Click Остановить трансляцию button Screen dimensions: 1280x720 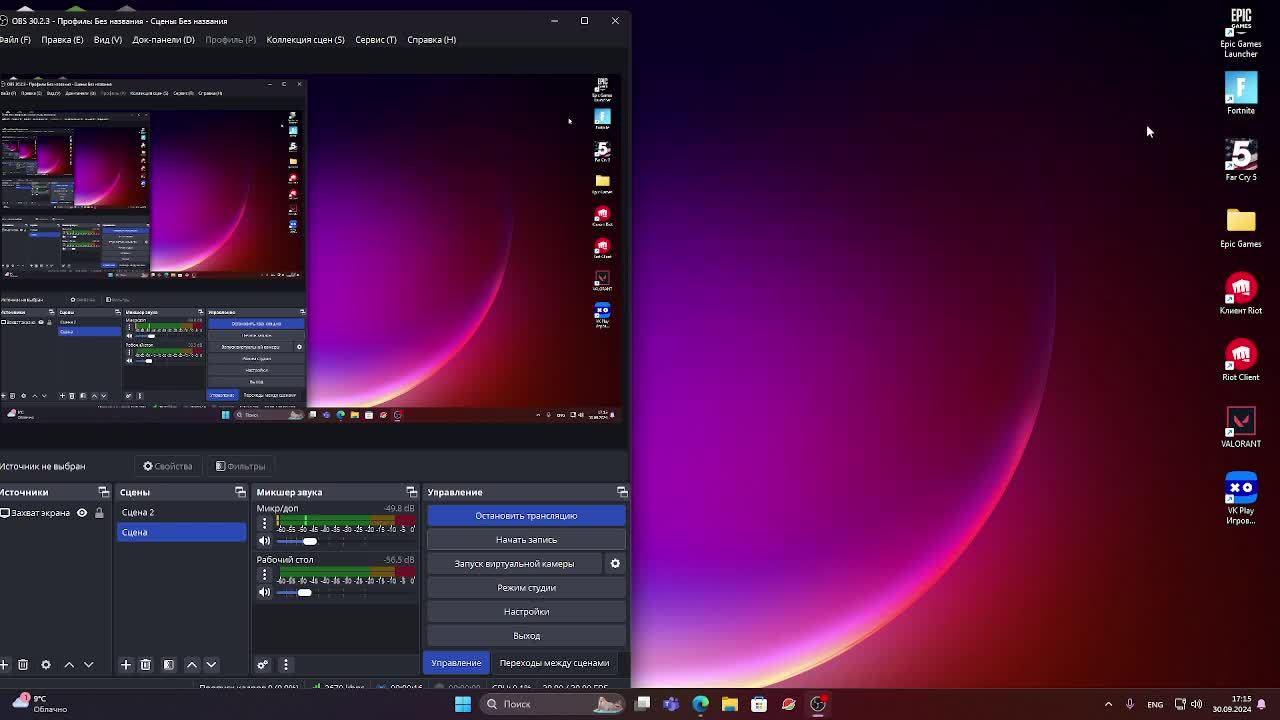(x=526, y=516)
